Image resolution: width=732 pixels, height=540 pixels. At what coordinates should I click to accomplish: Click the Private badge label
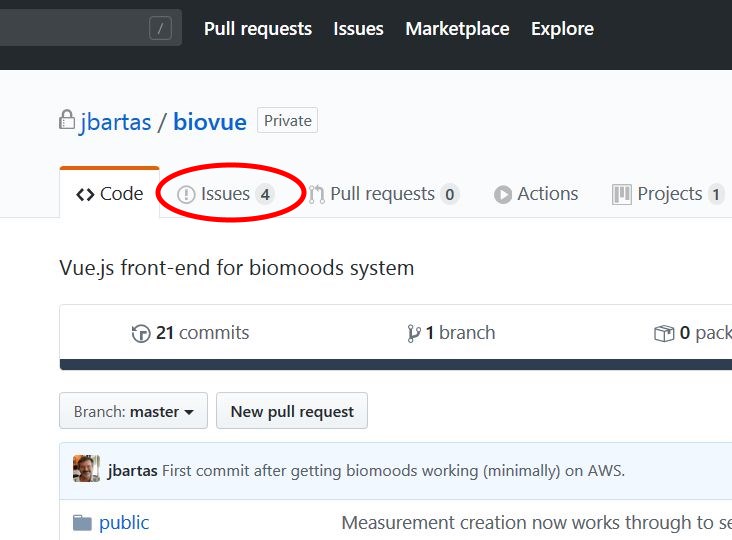(288, 120)
